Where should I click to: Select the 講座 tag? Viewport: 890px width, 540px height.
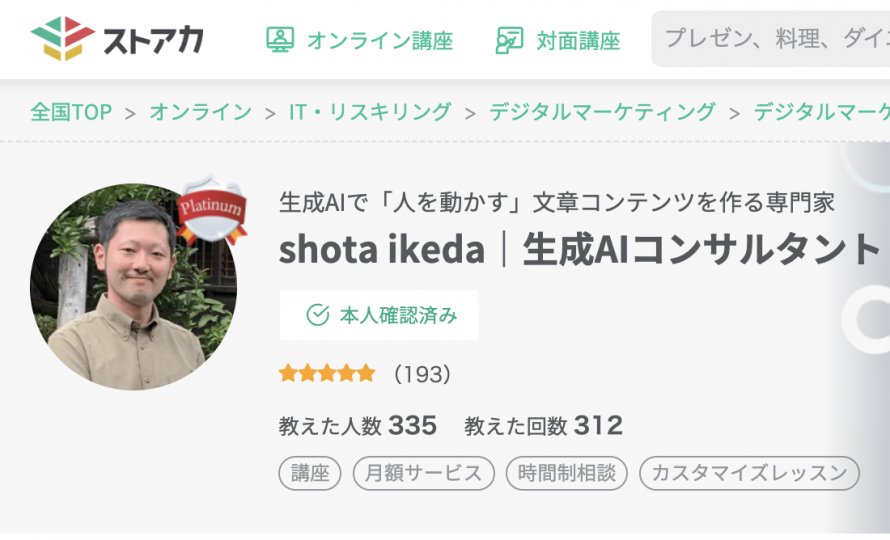pyautogui.click(x=310, y=473)
